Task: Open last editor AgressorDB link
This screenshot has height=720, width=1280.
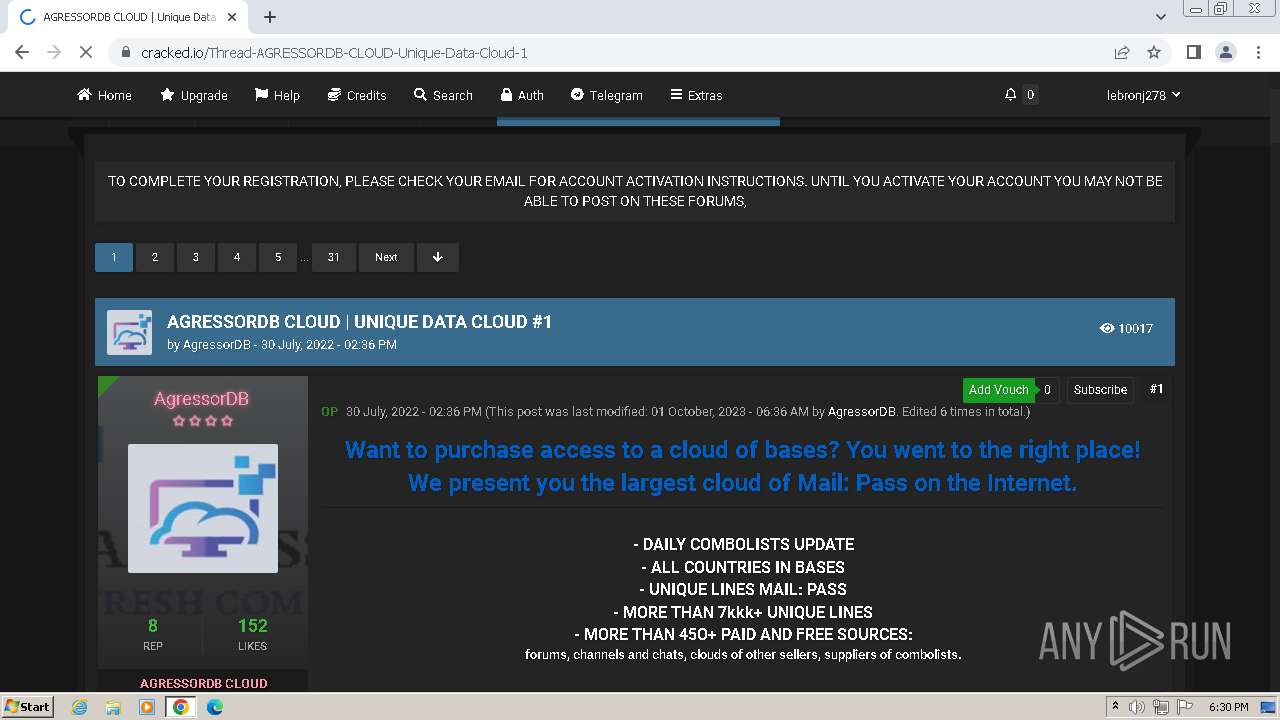Action: click(x=861, y=412)
